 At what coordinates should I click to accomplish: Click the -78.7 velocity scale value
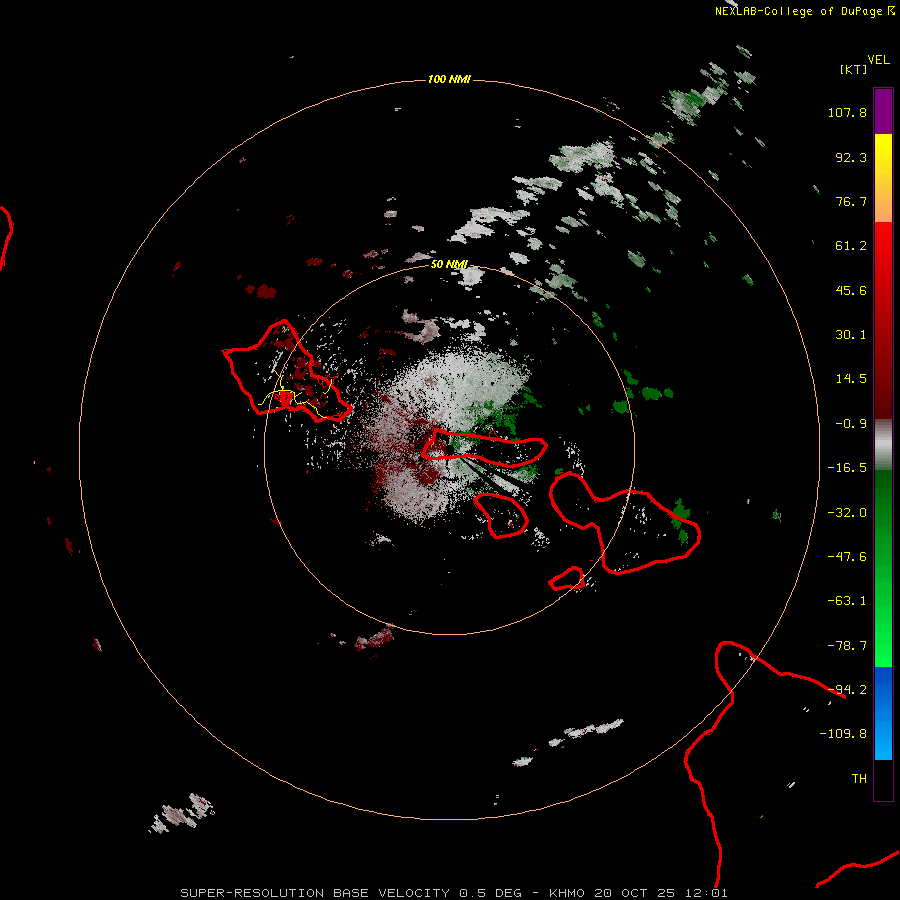tap(847, 646)
